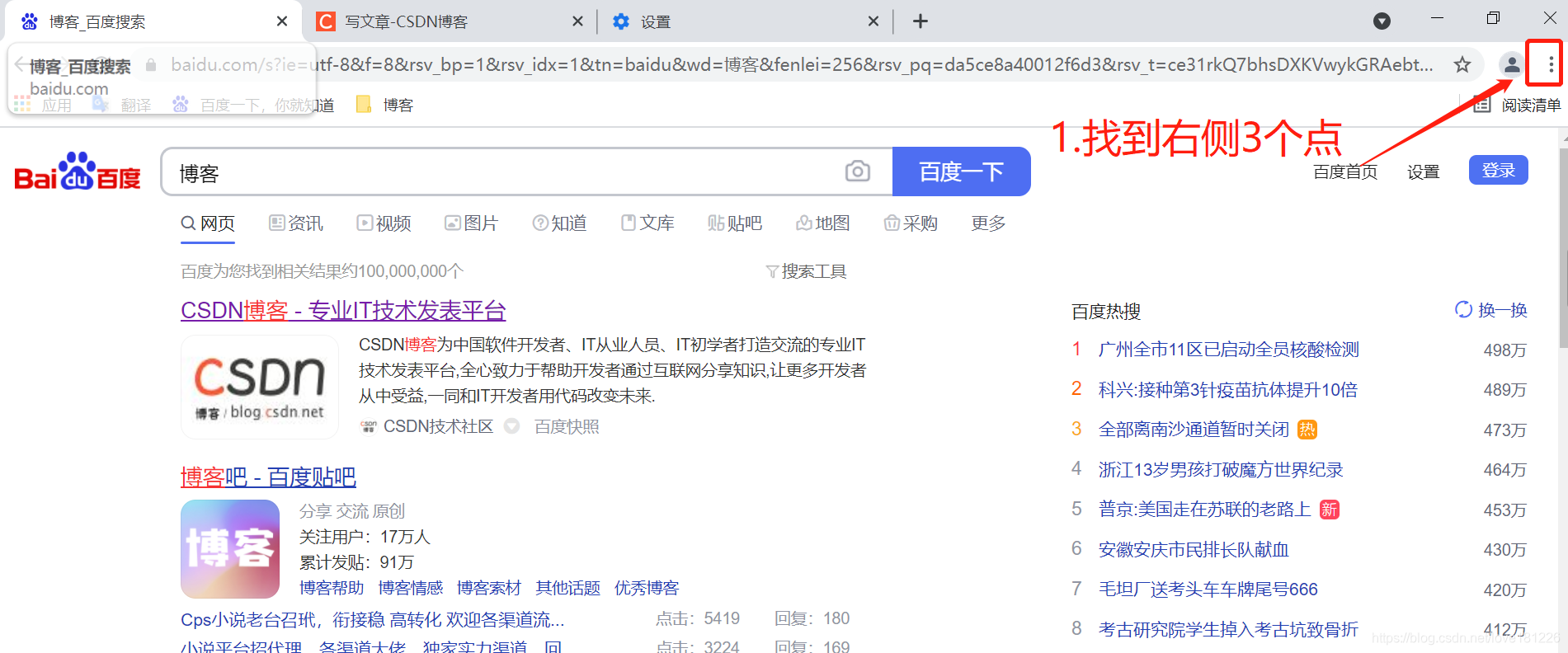
Task: Click the blue 登录 button
Action: pyautogui.click(x=1499, y=170)
